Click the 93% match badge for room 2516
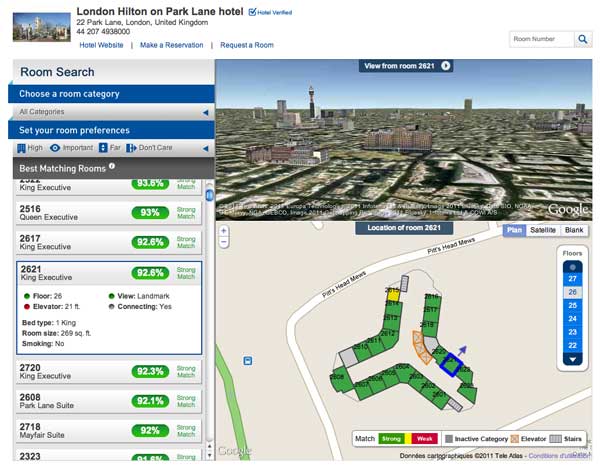600x469 pixels. coord(150,213)
